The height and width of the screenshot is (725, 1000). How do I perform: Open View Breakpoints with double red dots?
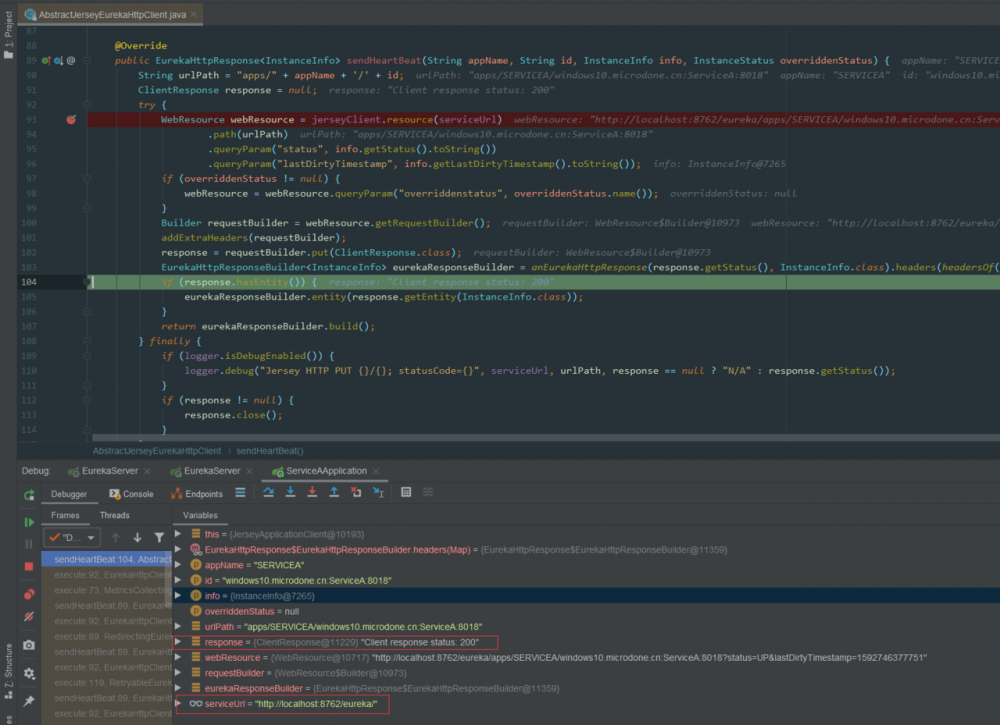point(29,594)
